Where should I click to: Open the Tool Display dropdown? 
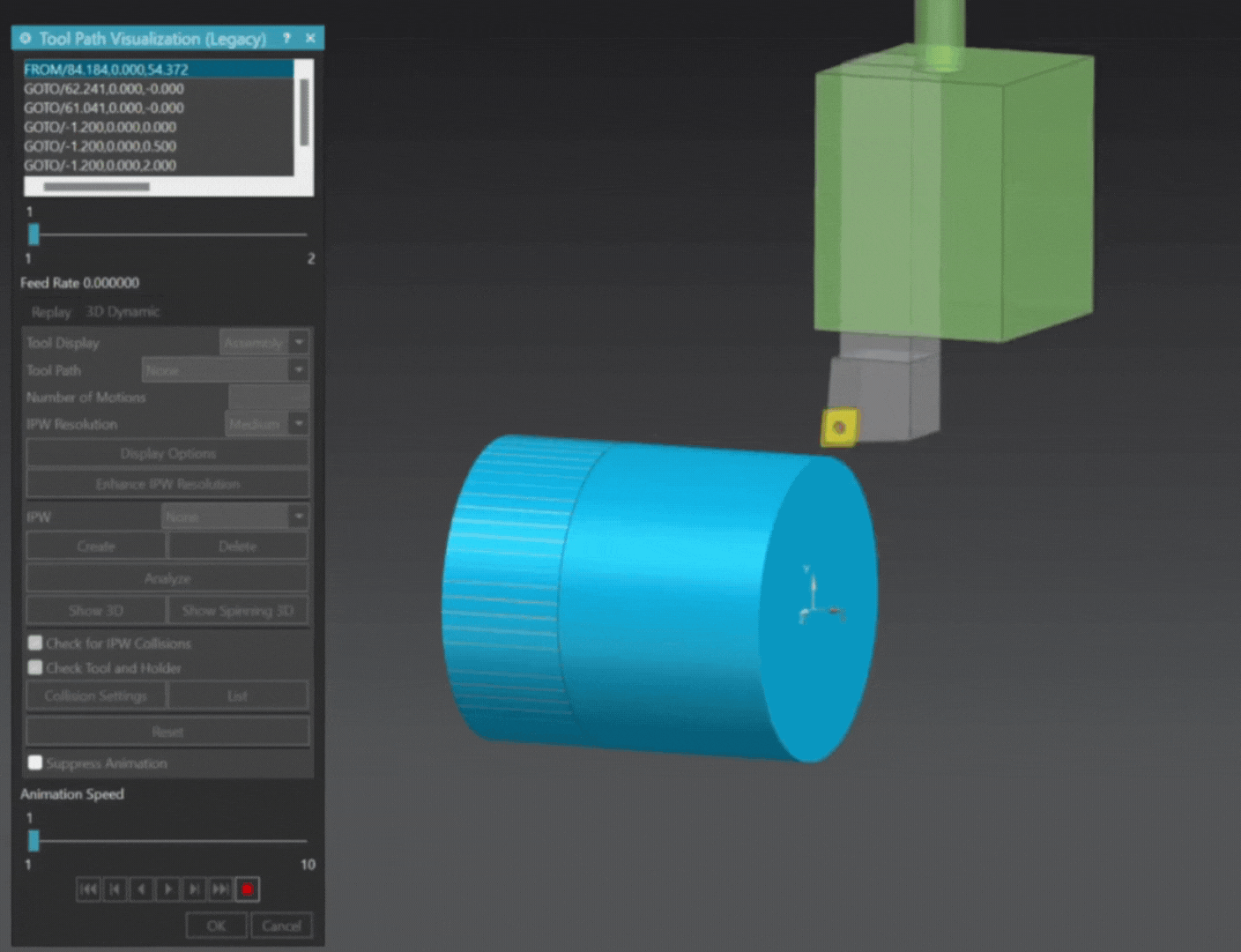click(299, 342)
